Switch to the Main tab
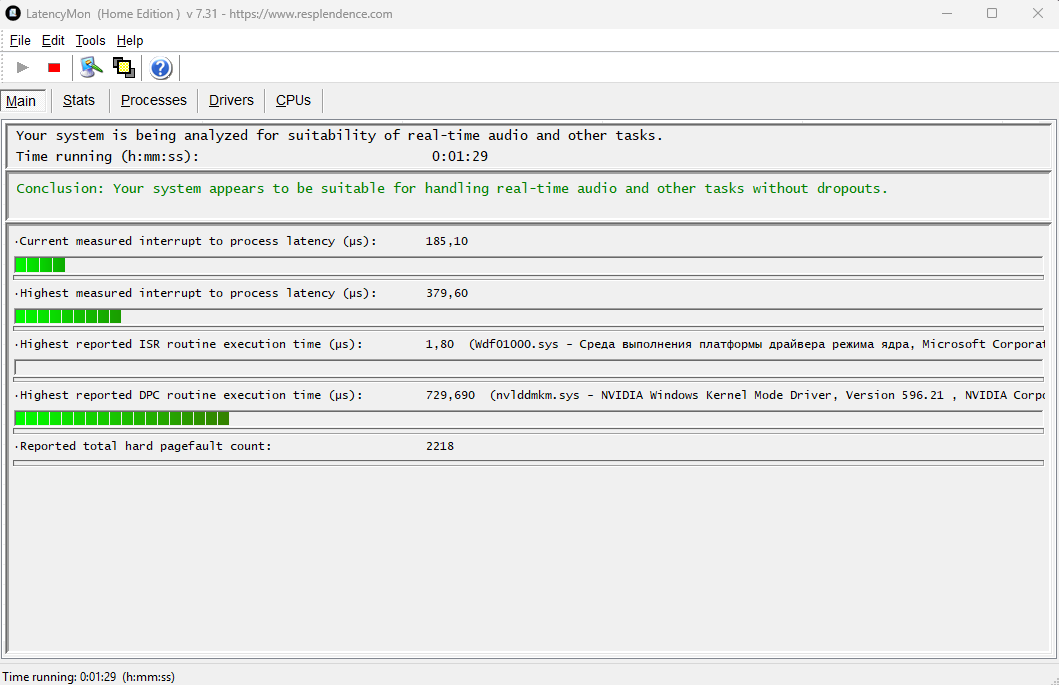The height and width of the screenshot is (685, 1059). (x=23, y=101)
